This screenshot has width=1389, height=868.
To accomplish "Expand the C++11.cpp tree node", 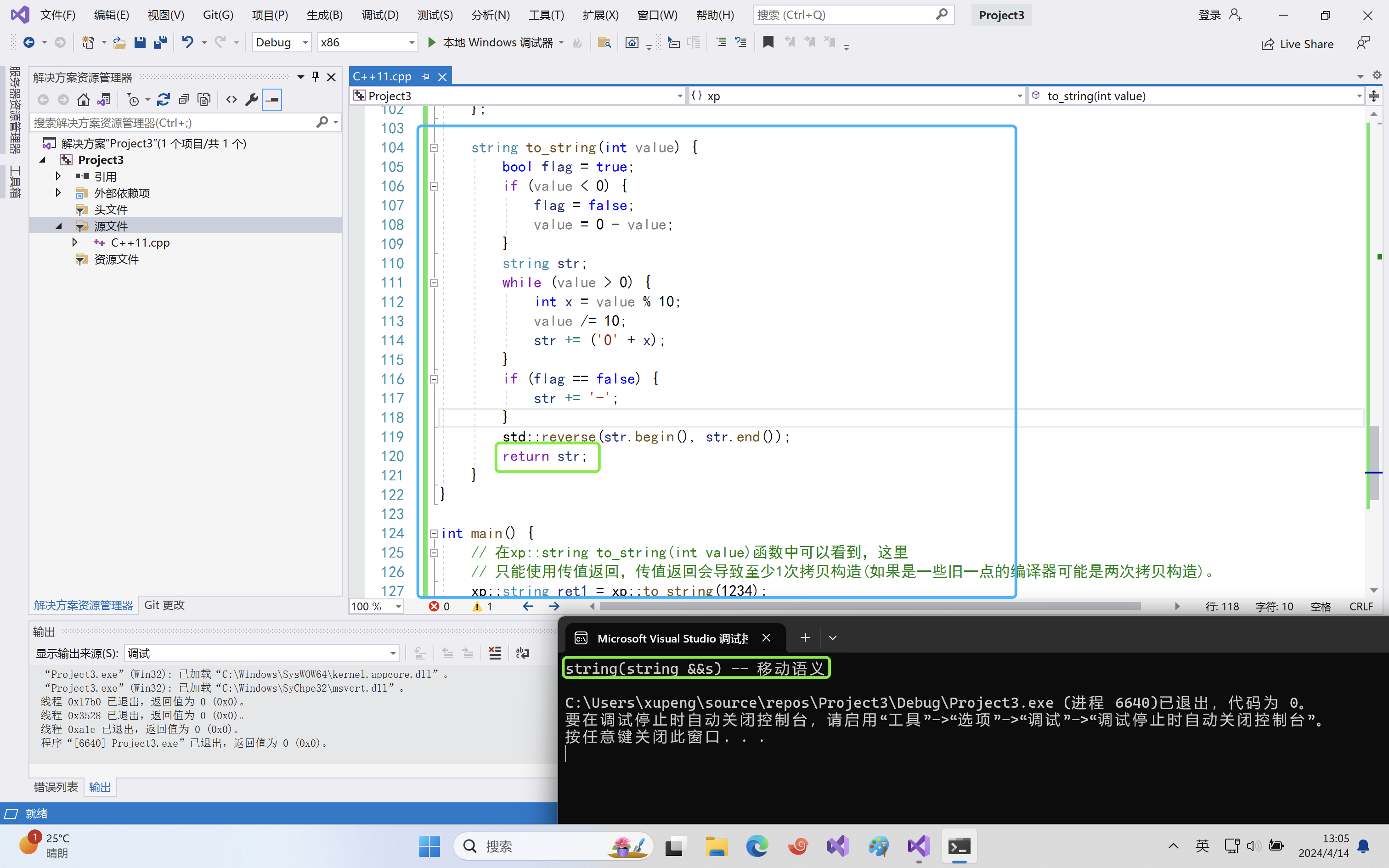I will point(74,243).
